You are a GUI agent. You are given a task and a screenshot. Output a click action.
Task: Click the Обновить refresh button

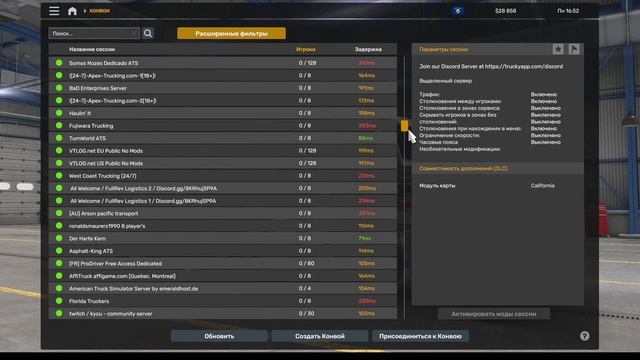coord(219,336)
